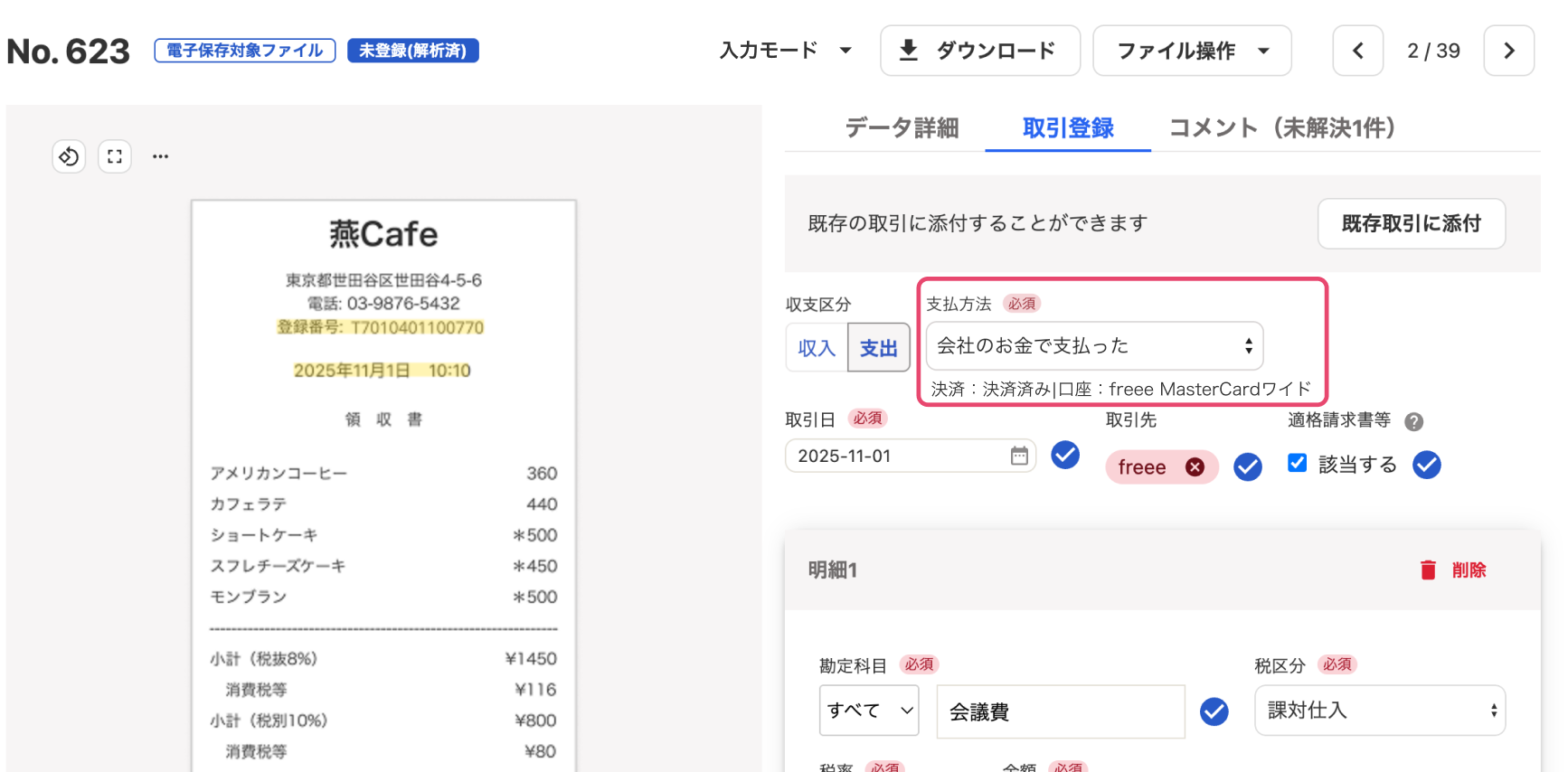This screenshot has height=772, width=1568.
Task: Toggle the 該当する checkbox
Action: tap(1298, 463)
